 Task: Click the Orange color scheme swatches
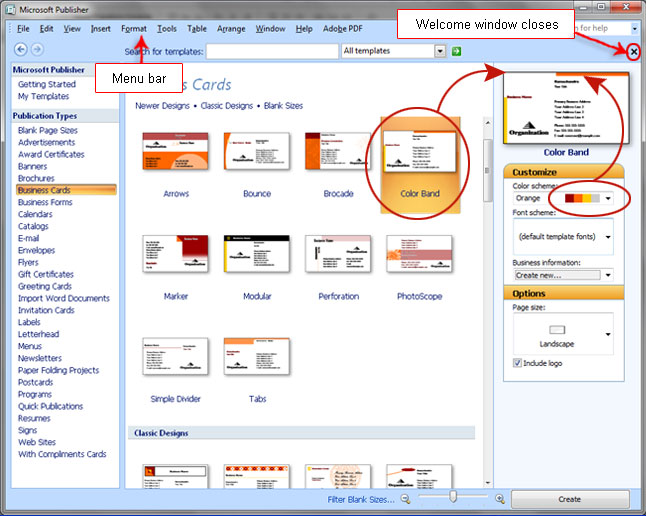pyautogui.click(x=582, y=198)
